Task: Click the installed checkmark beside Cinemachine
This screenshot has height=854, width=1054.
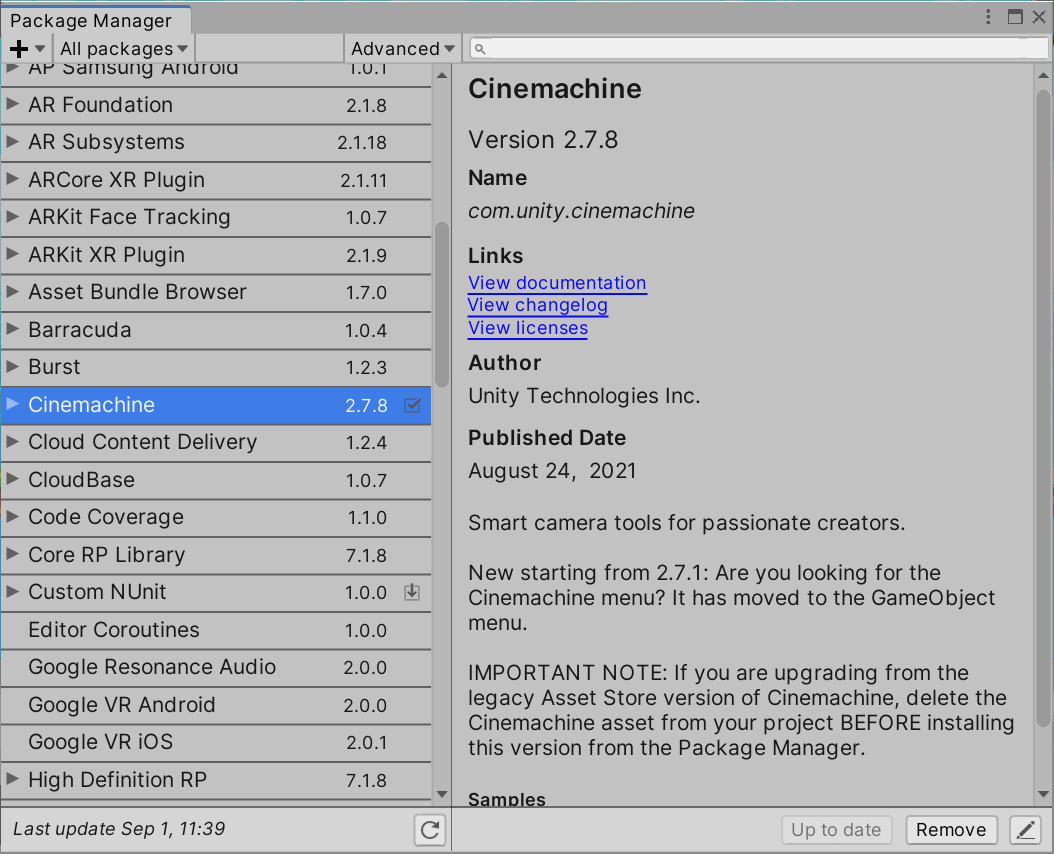Action: (x=413, y=405)
